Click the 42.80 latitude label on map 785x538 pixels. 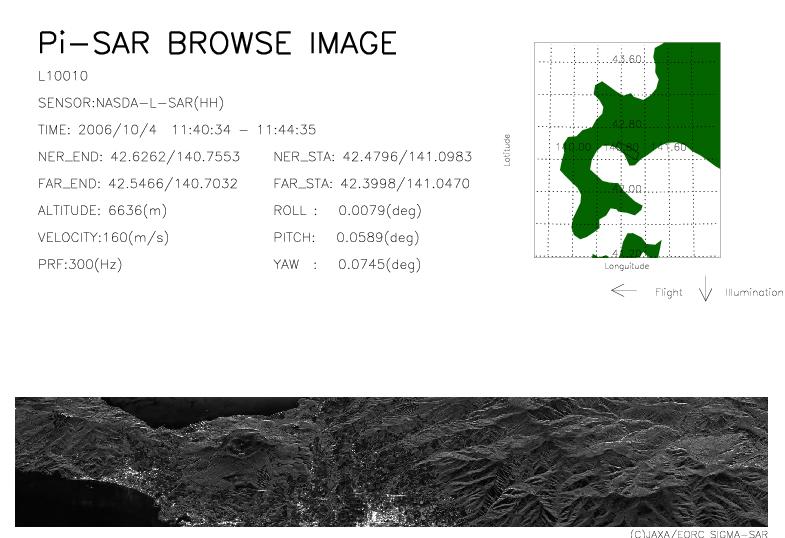[626, 124]
